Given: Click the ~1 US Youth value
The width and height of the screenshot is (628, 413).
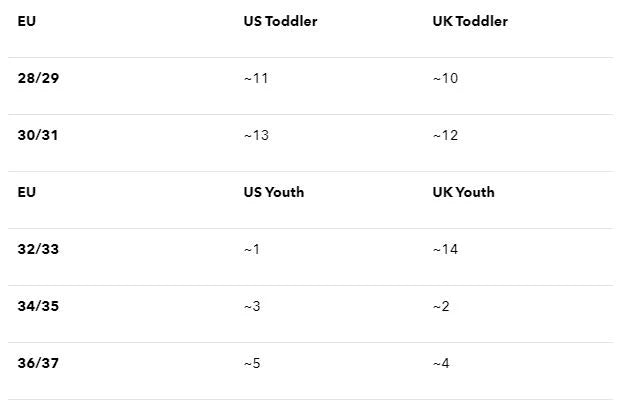Looking at the screenshot, I should (x=252, y=249).
